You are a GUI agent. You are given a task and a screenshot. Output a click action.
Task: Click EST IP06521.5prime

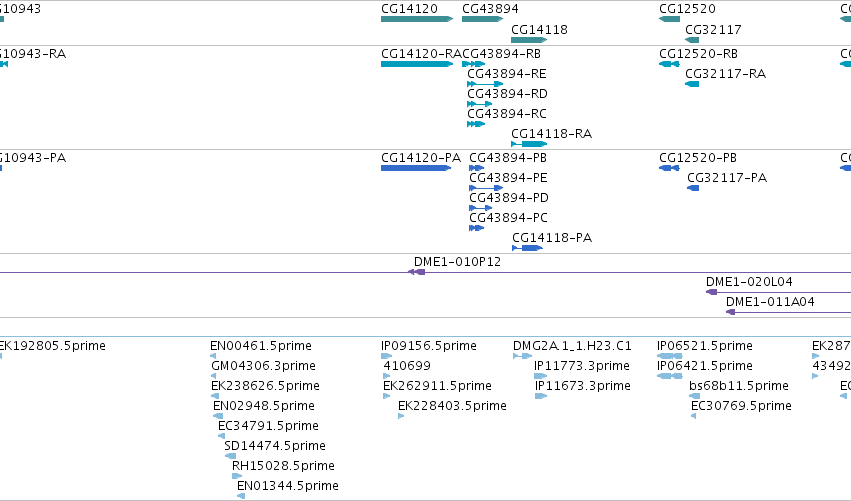(x=670, y=356)
